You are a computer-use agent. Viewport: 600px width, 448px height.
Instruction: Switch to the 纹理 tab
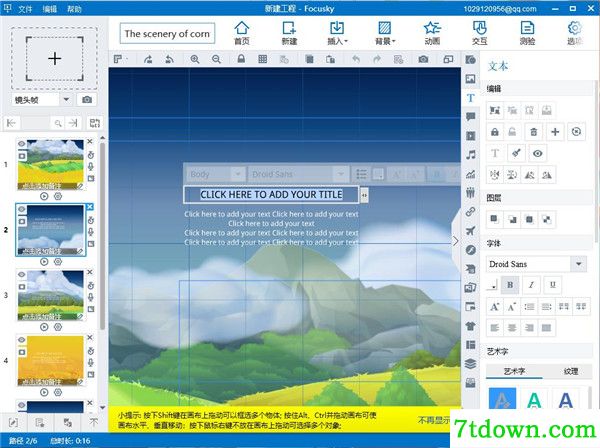click(571, 371)
